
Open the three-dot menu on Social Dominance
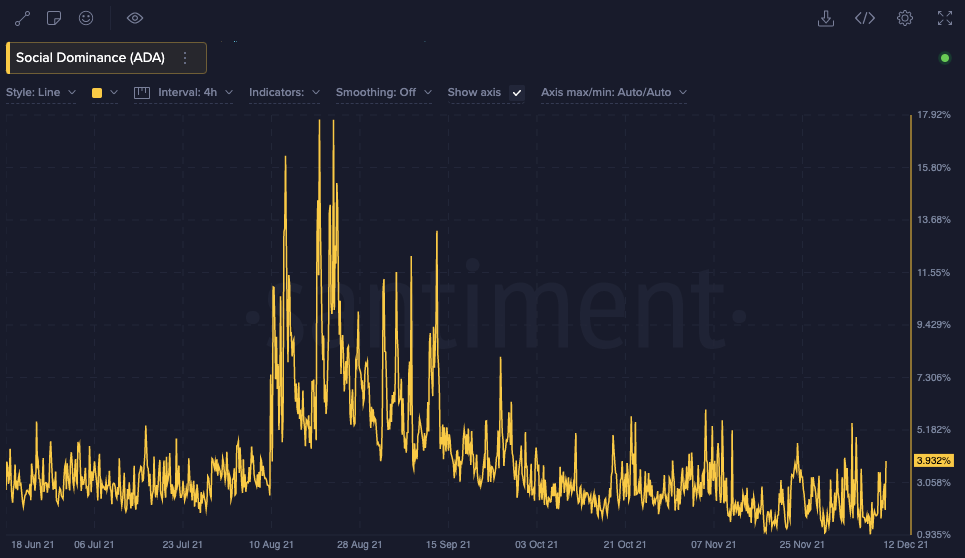184,58
